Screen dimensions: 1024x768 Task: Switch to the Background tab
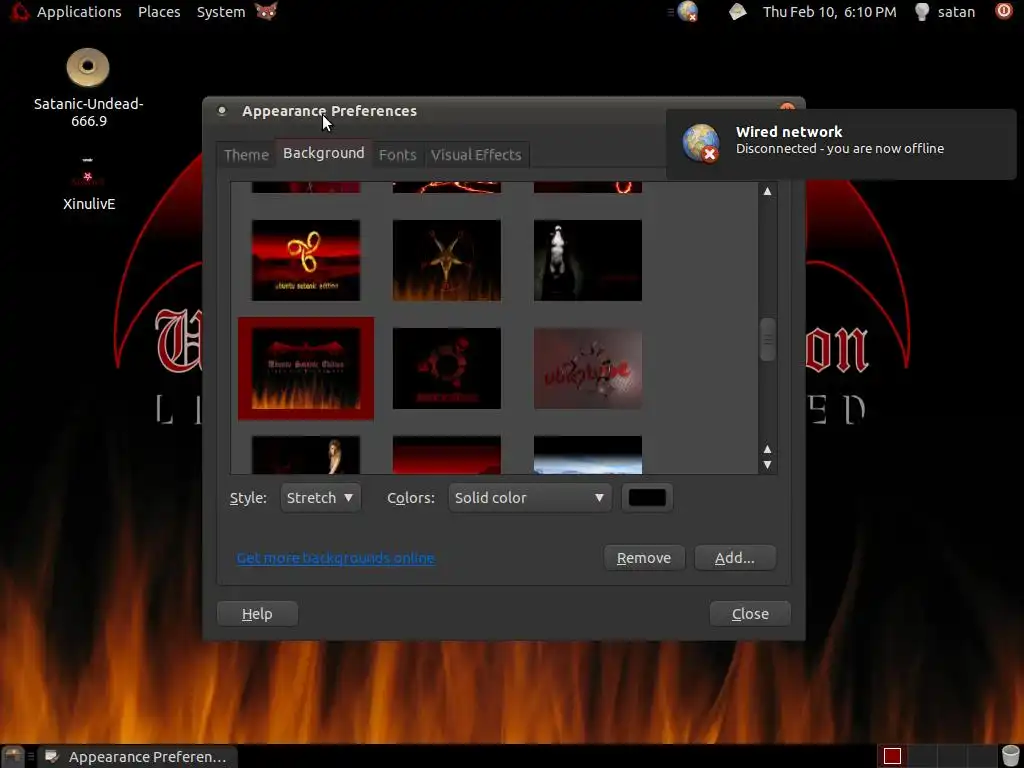(324, 153)
